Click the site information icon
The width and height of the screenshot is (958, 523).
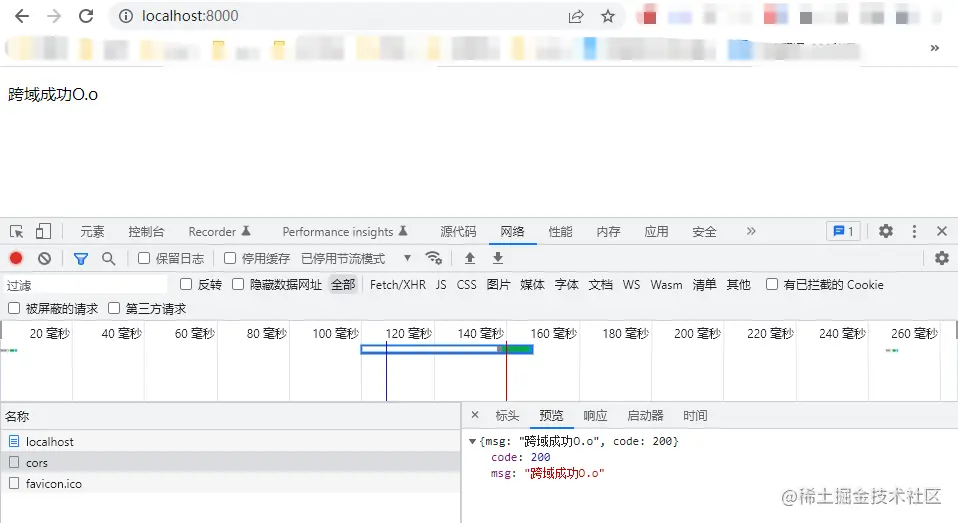point(125,16)
